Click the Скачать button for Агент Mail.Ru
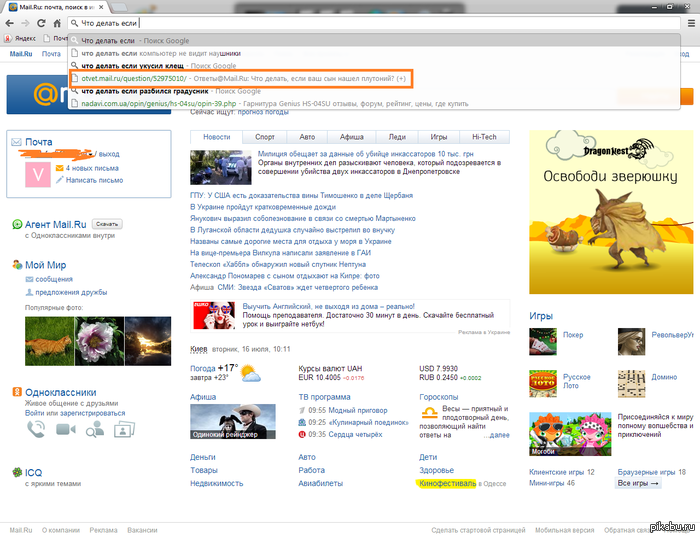700x538 pixels. click(107, 224)
